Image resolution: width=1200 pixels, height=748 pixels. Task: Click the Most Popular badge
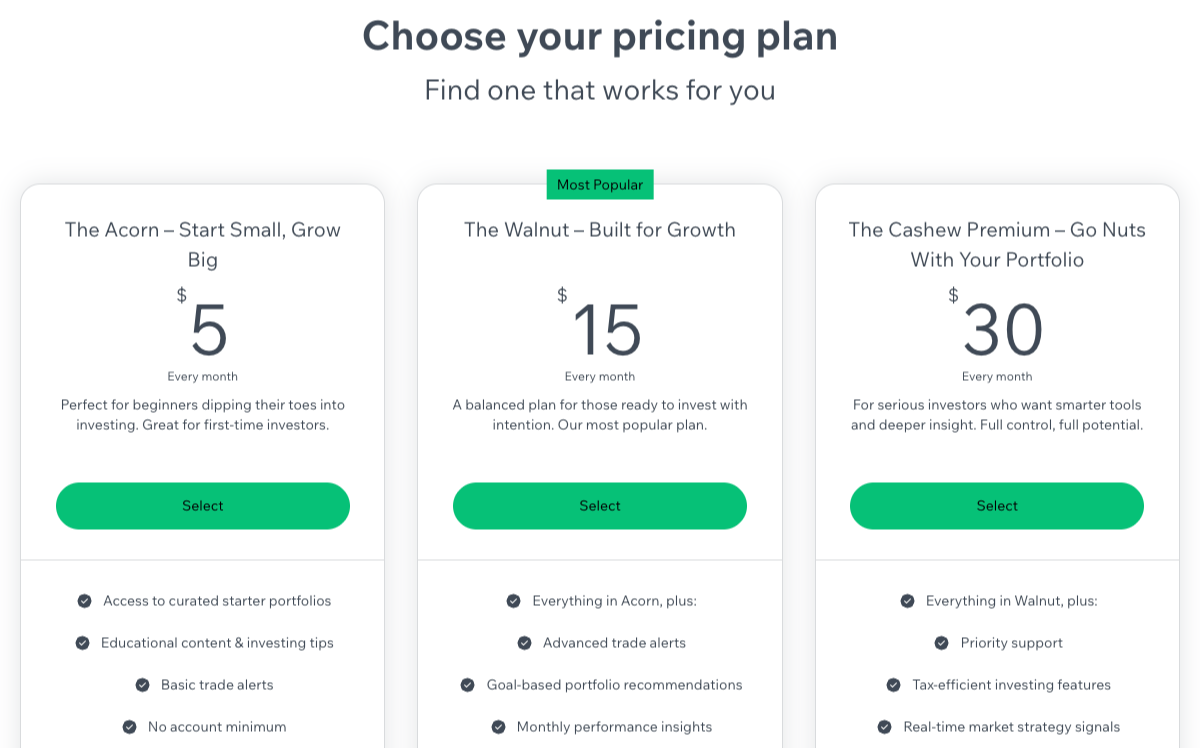600,185
